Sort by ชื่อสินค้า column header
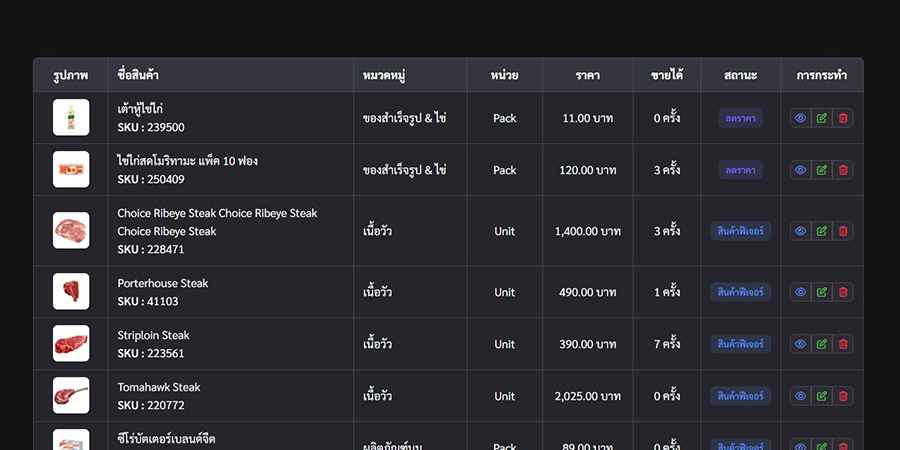Image resolution: width=900 pixels, height=450 pixels. 138,75
